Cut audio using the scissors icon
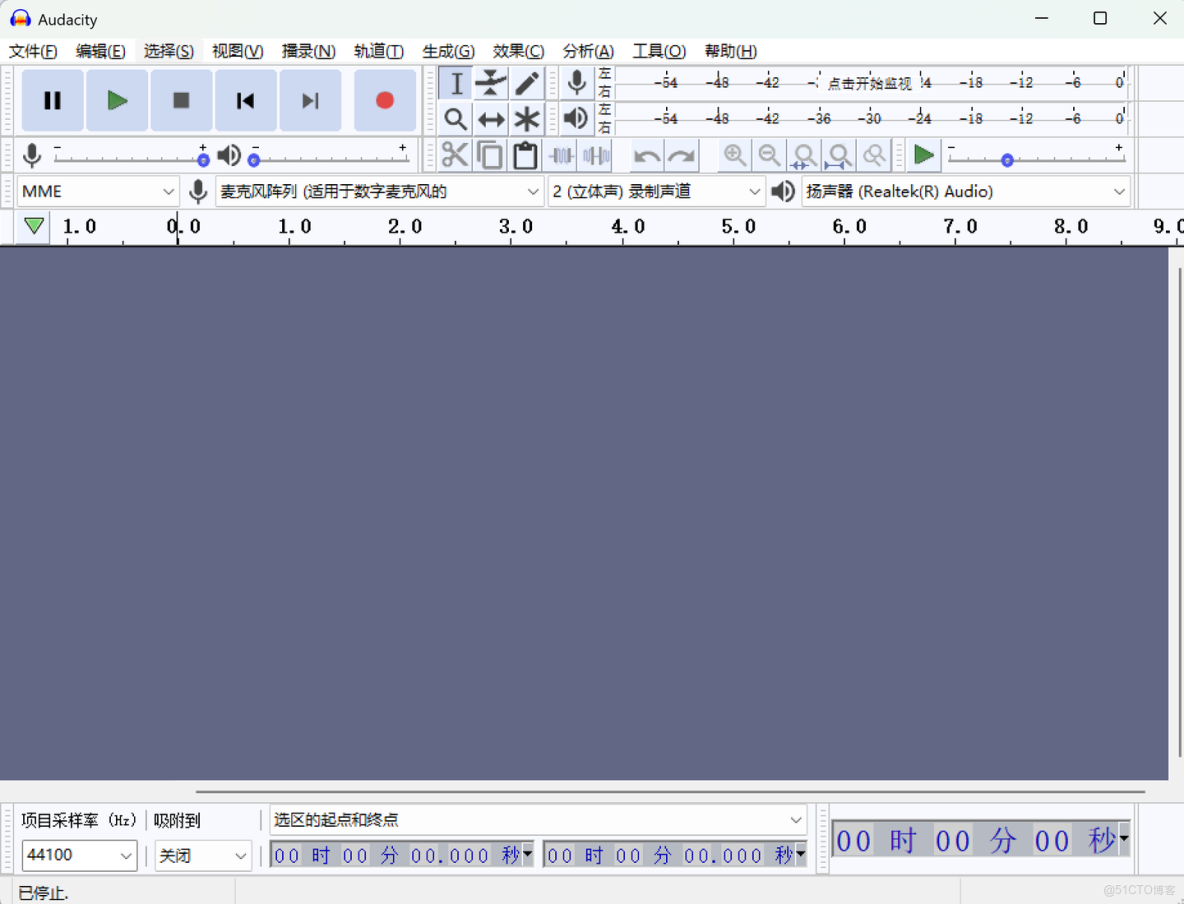This screenshot has width=1184, height=904. click(455, 155)
